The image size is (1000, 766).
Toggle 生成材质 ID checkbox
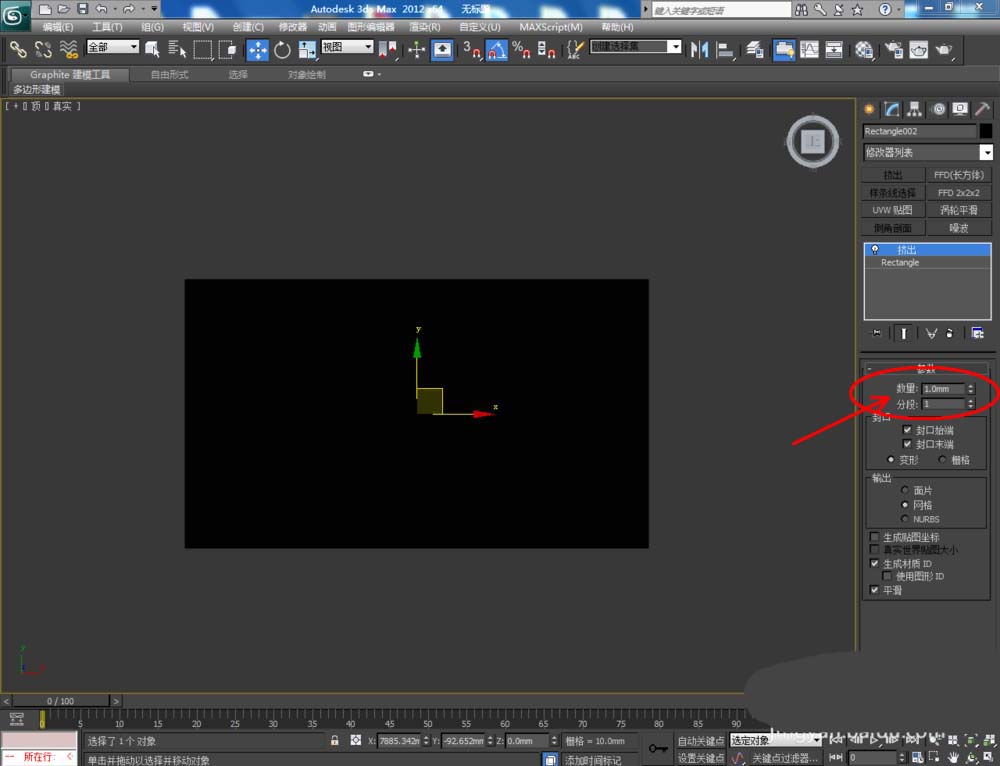click(874, 563)
